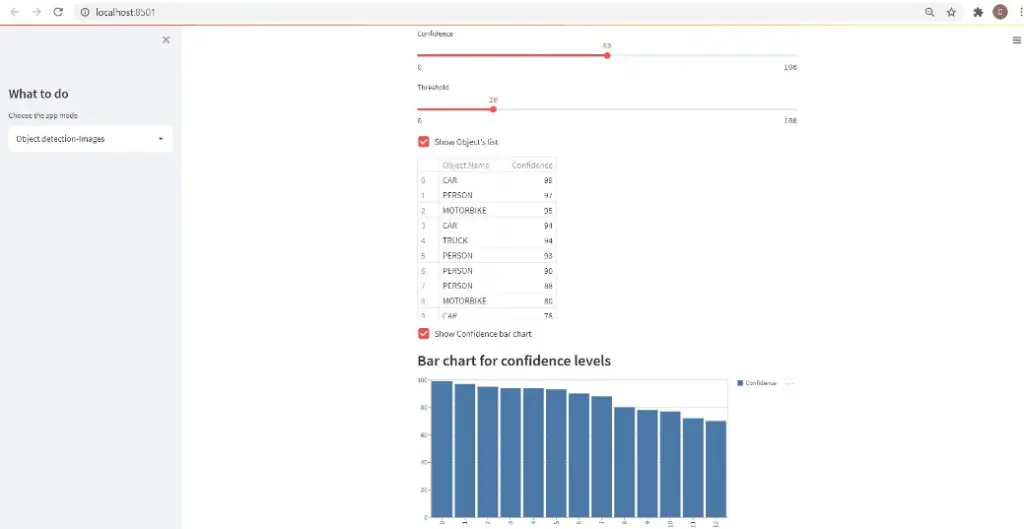The image size is (1024, 529).
Task: Click the Threshold slider handle
Action: point(493,109)
